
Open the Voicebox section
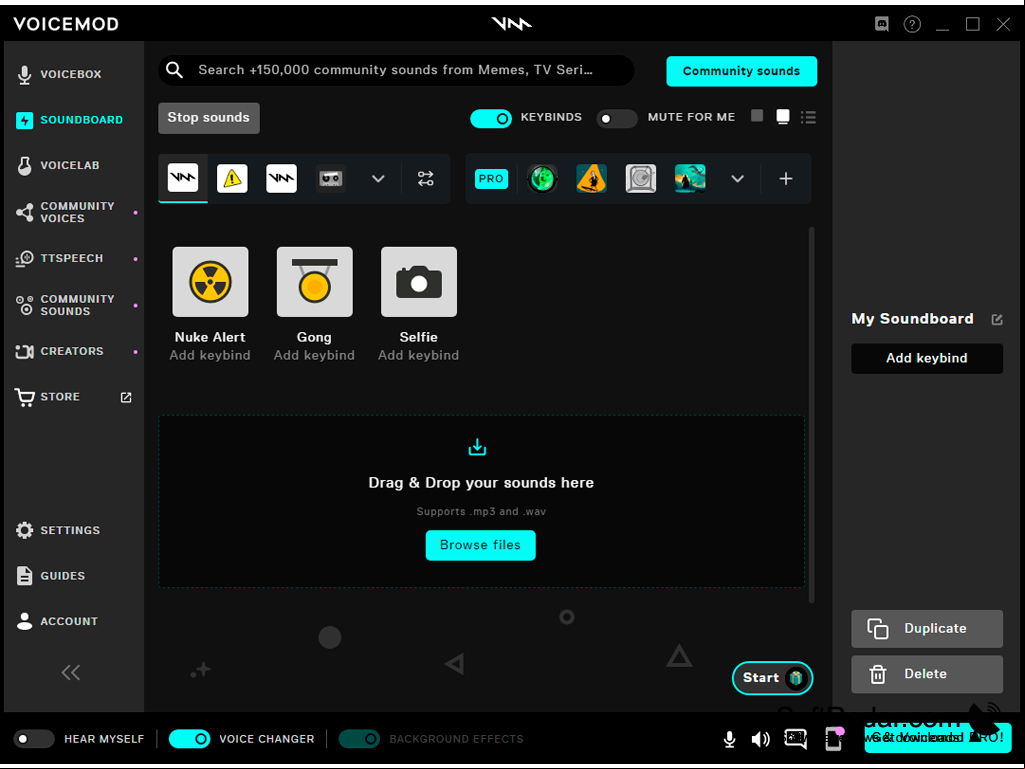pyautogui.click(x=59, y=75)
